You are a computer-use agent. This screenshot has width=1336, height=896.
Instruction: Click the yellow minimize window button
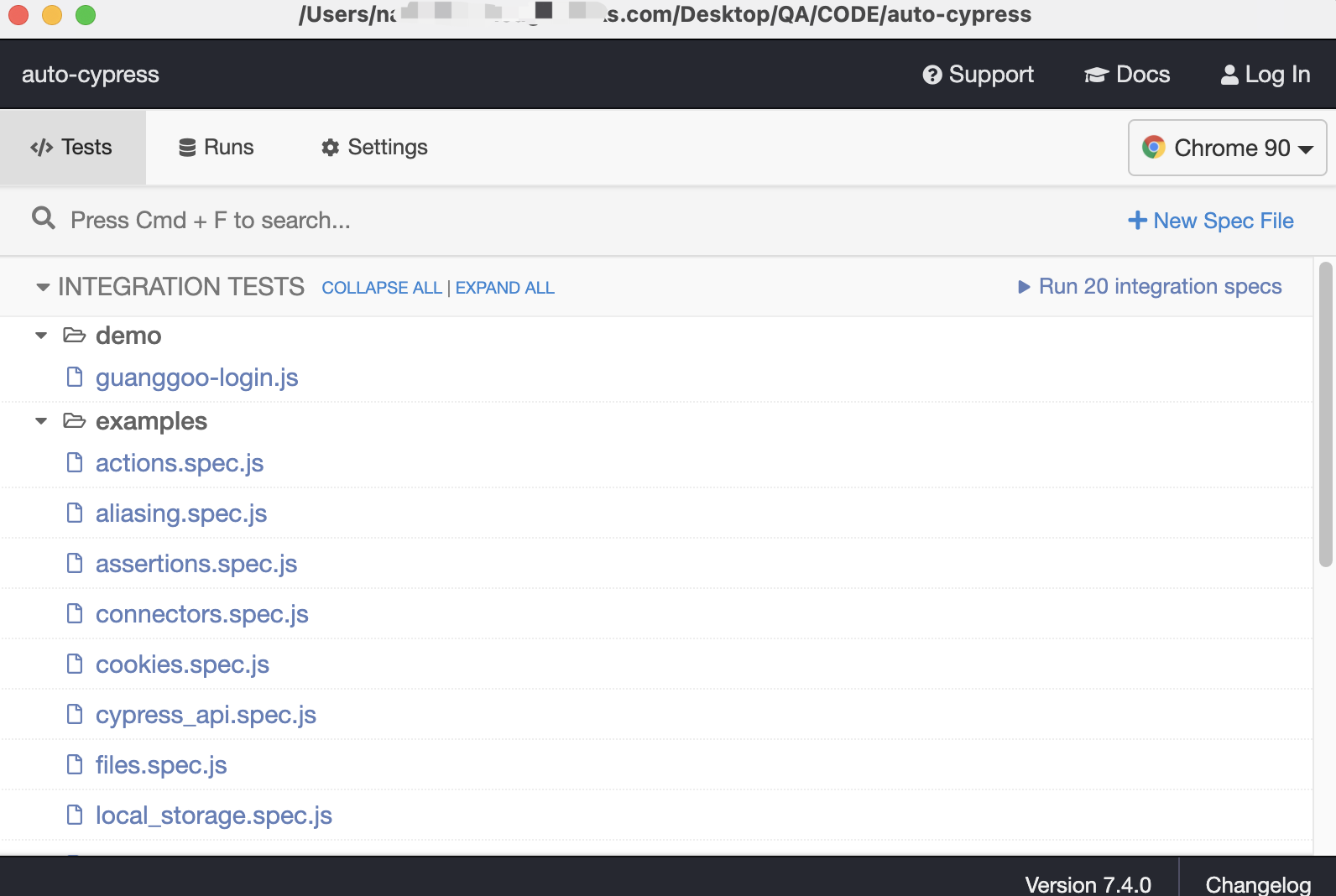(52, 15)
